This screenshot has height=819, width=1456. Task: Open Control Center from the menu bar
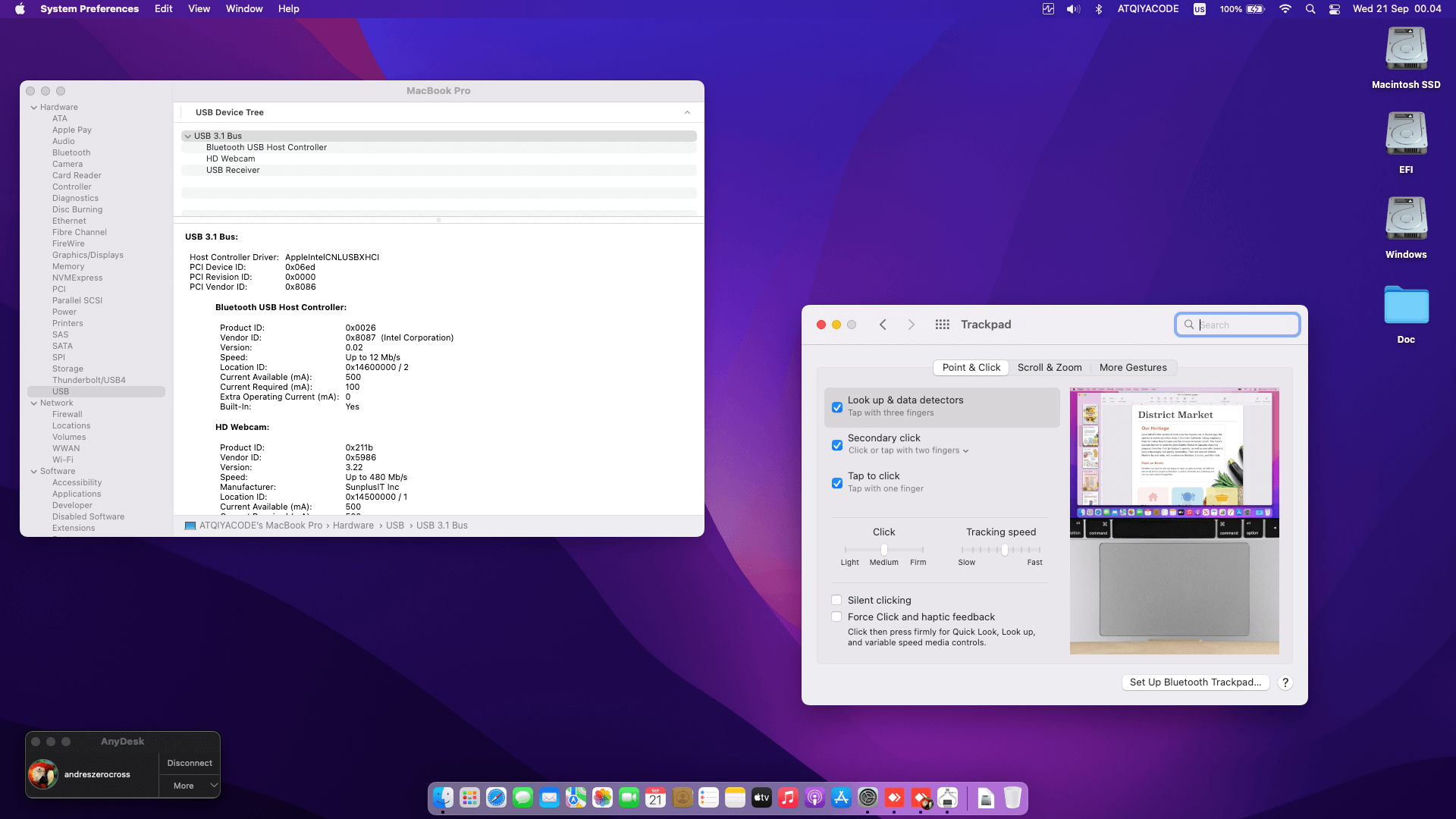pyautogui.click(x=1335, y=9)
